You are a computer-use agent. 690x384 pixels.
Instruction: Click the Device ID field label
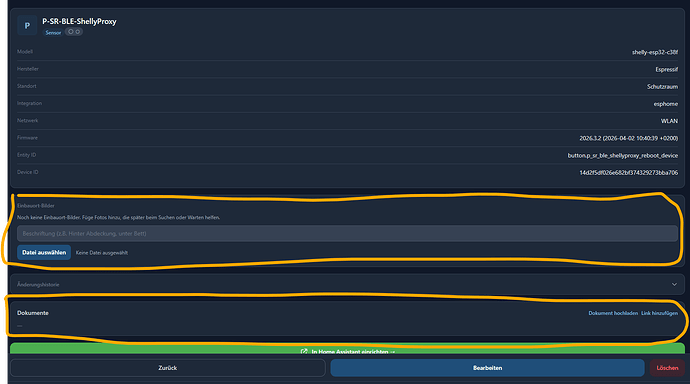pyautogui.click(x=28, y=172)
